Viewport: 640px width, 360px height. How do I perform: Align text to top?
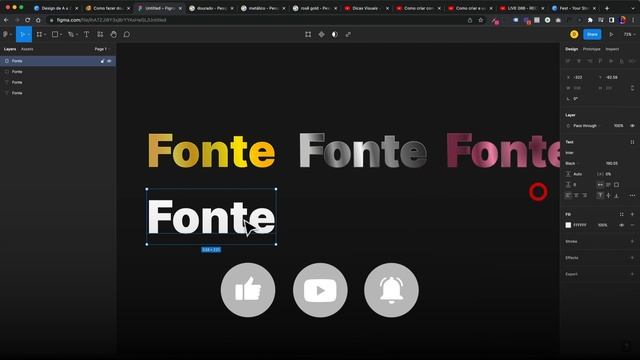(600, 196)
